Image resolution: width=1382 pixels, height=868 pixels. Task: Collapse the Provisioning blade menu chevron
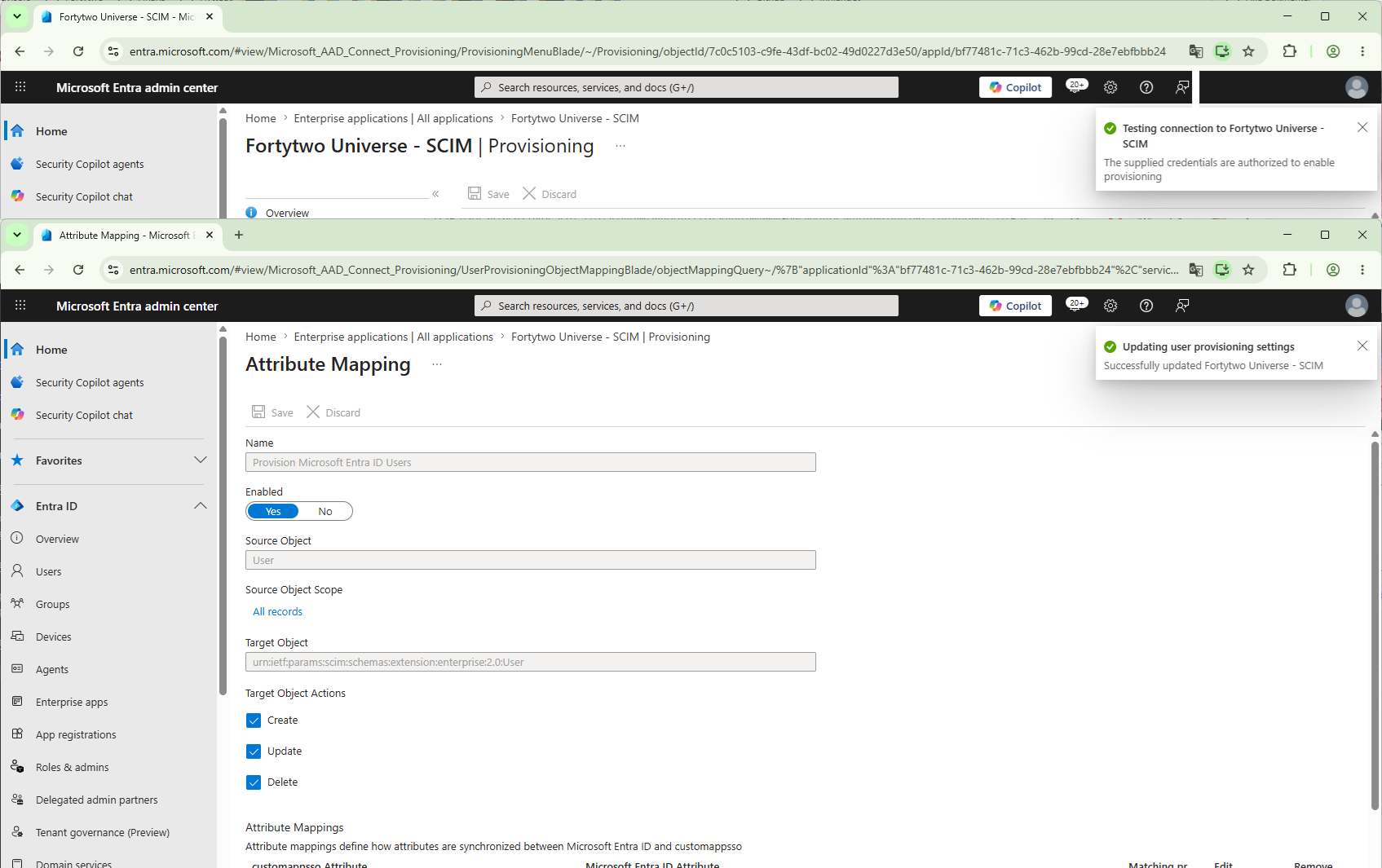(435, 194)
